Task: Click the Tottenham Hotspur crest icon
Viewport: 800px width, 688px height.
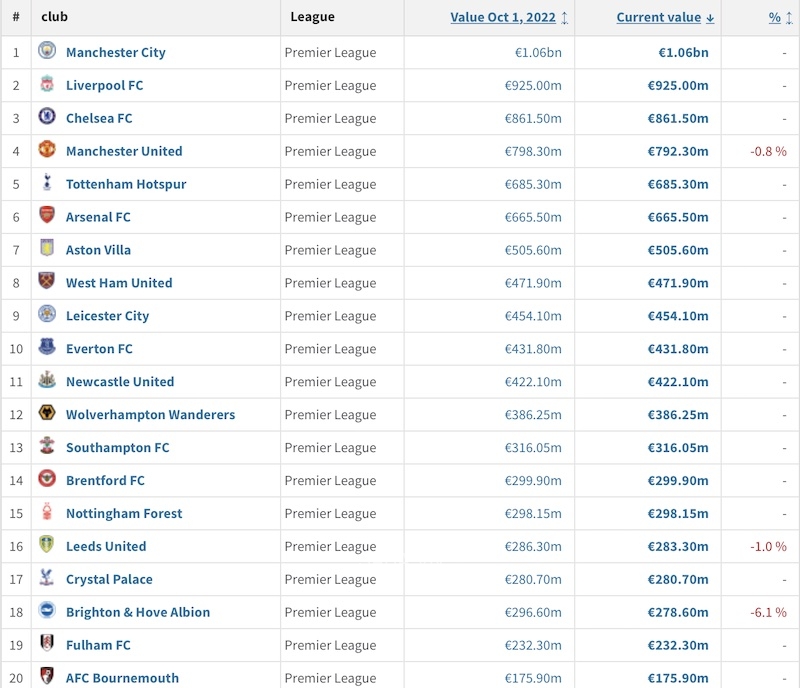Action: pyautogui.click(x=47, y=183)
